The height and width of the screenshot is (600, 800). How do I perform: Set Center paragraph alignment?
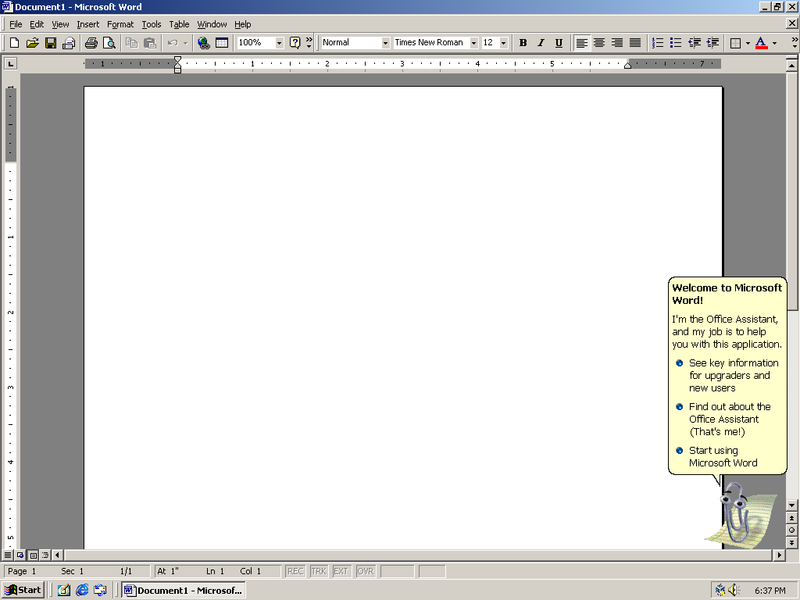[599, 43]
